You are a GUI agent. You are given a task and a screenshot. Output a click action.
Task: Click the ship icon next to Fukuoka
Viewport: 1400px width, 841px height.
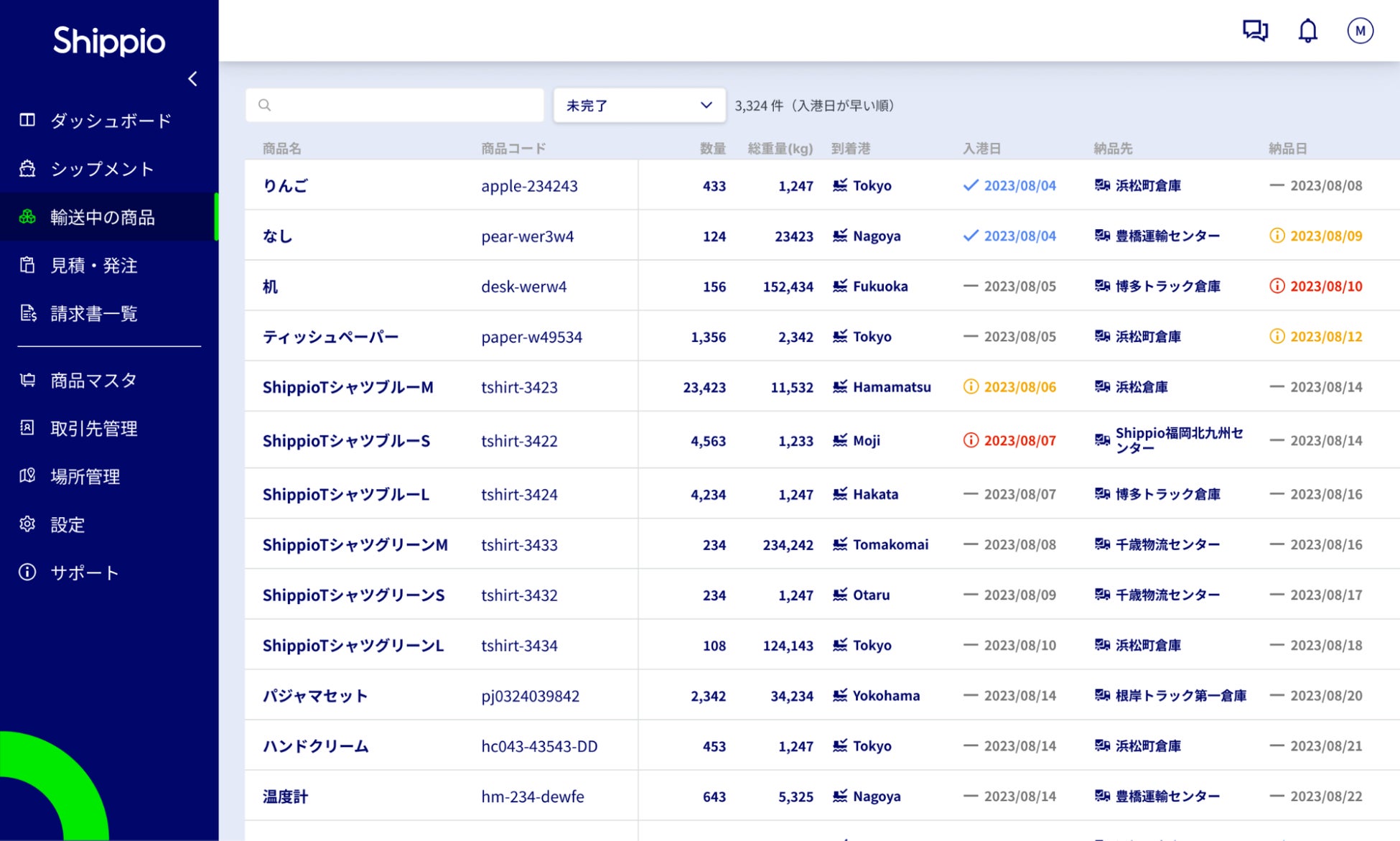click(839, 286)
